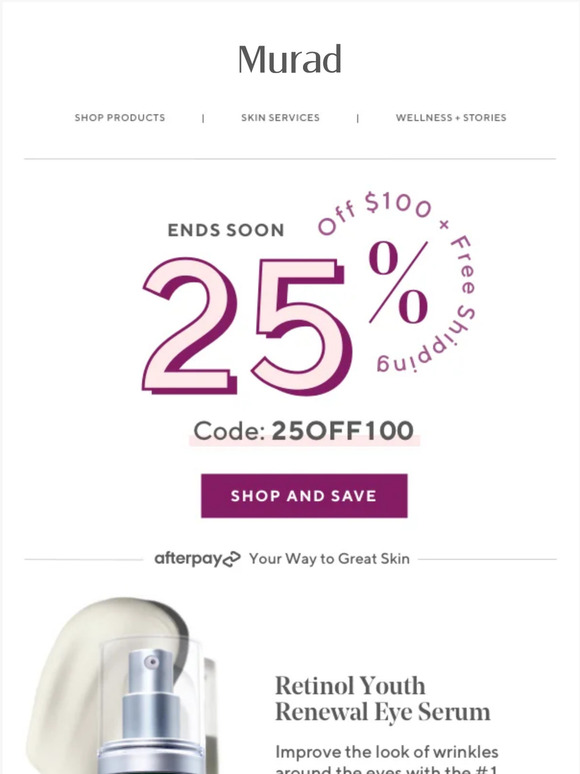Open the Retinol Youth Renewal Eye Serum title
580x774 pixels.
pyautogui.click(x=383, y=698)
